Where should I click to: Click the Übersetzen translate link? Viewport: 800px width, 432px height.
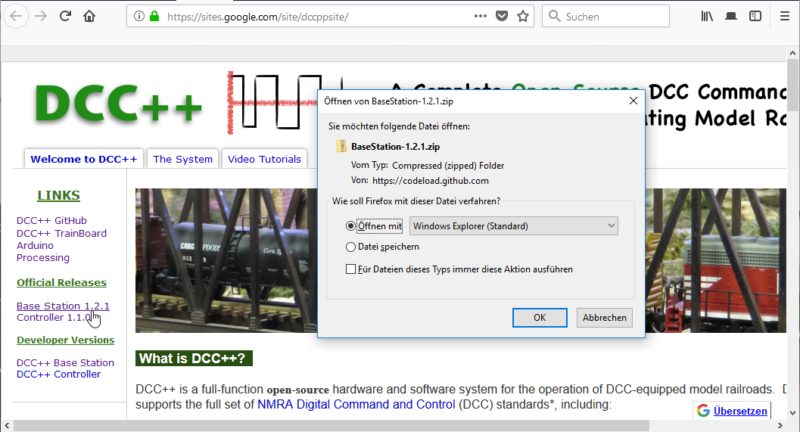pos(740,411)
